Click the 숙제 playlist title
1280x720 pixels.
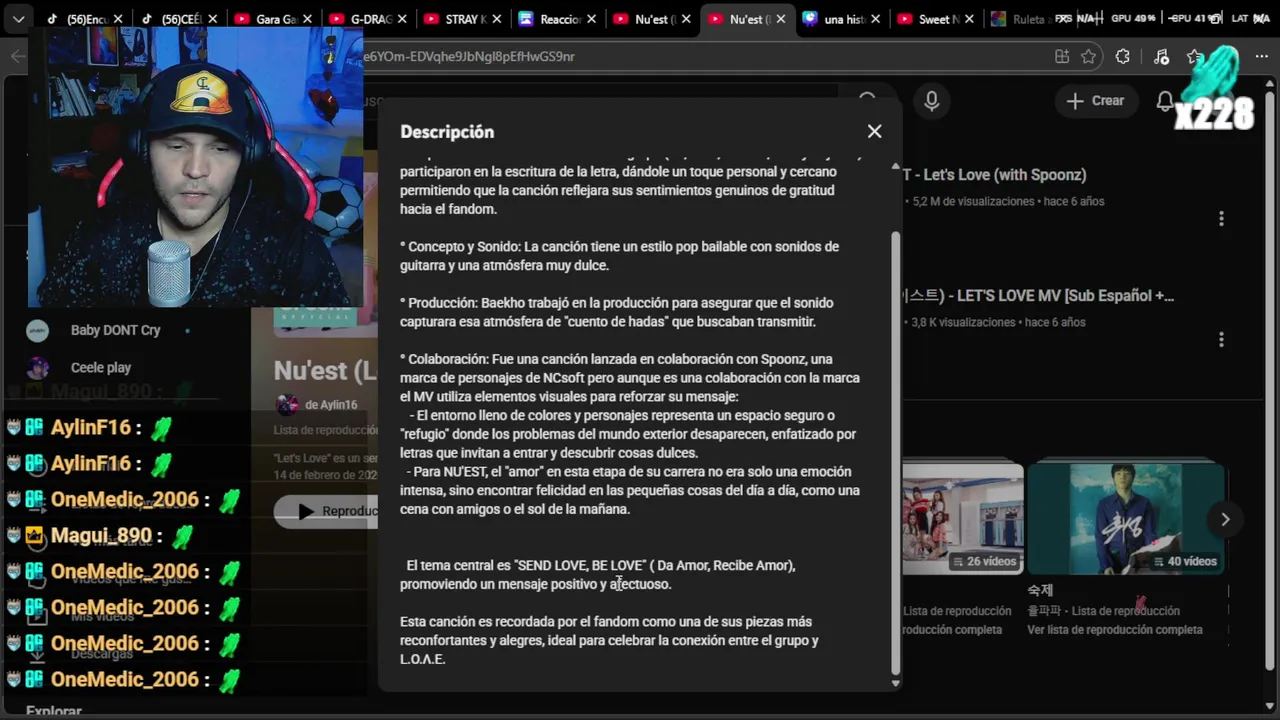coord(1040,590)
